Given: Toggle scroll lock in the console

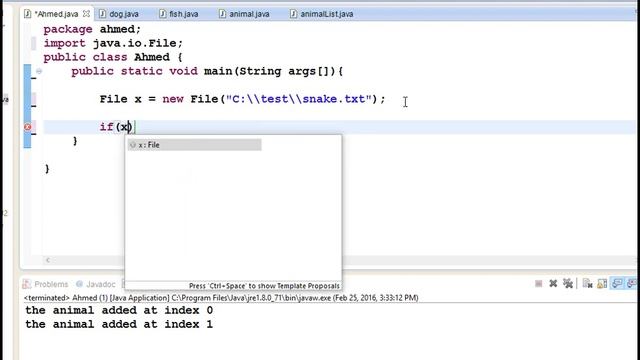Looking at the screenshot, I should click(602, 284).
